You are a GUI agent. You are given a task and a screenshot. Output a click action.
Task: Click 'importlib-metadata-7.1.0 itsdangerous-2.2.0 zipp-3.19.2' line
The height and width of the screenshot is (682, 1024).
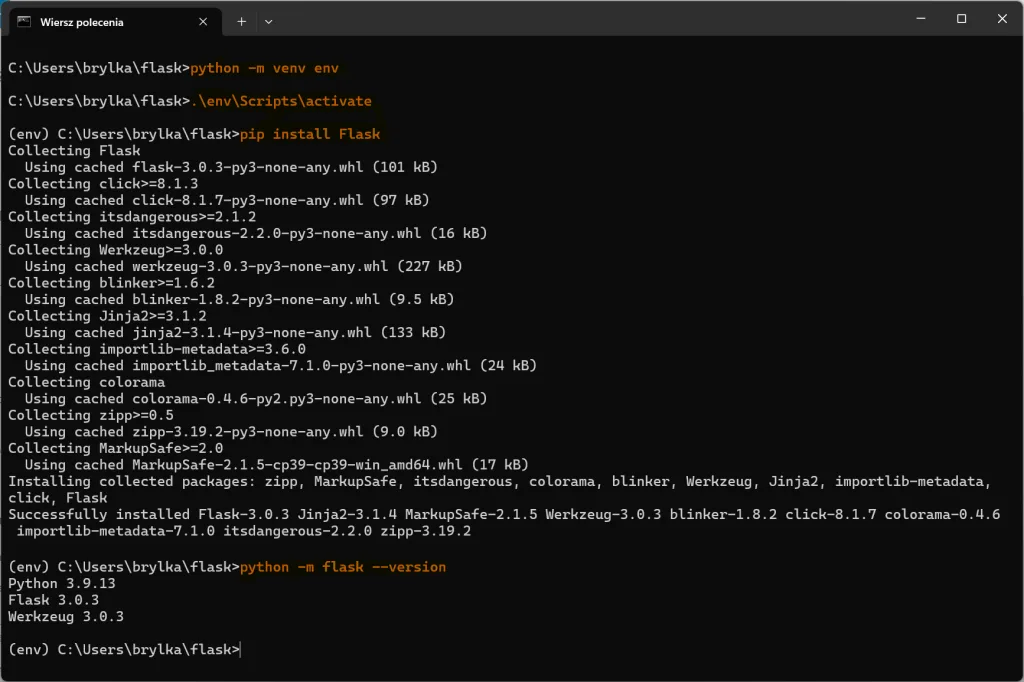point(244,531)
